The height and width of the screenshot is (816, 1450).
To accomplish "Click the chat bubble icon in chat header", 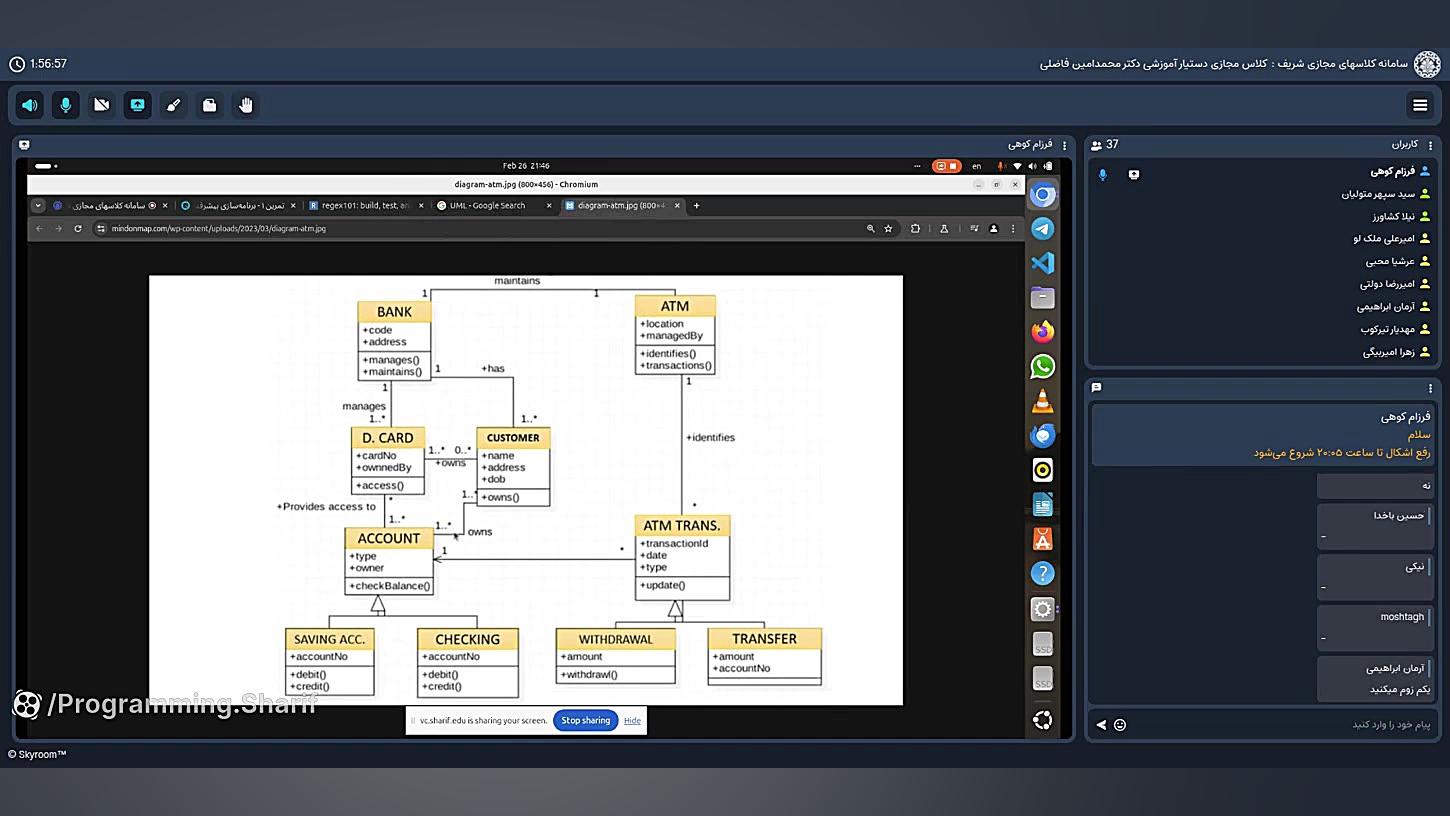I will (x=1096, y=387).
